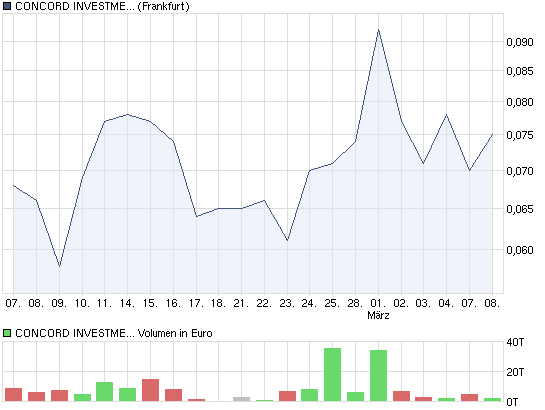Click the 24. date label

310,303
